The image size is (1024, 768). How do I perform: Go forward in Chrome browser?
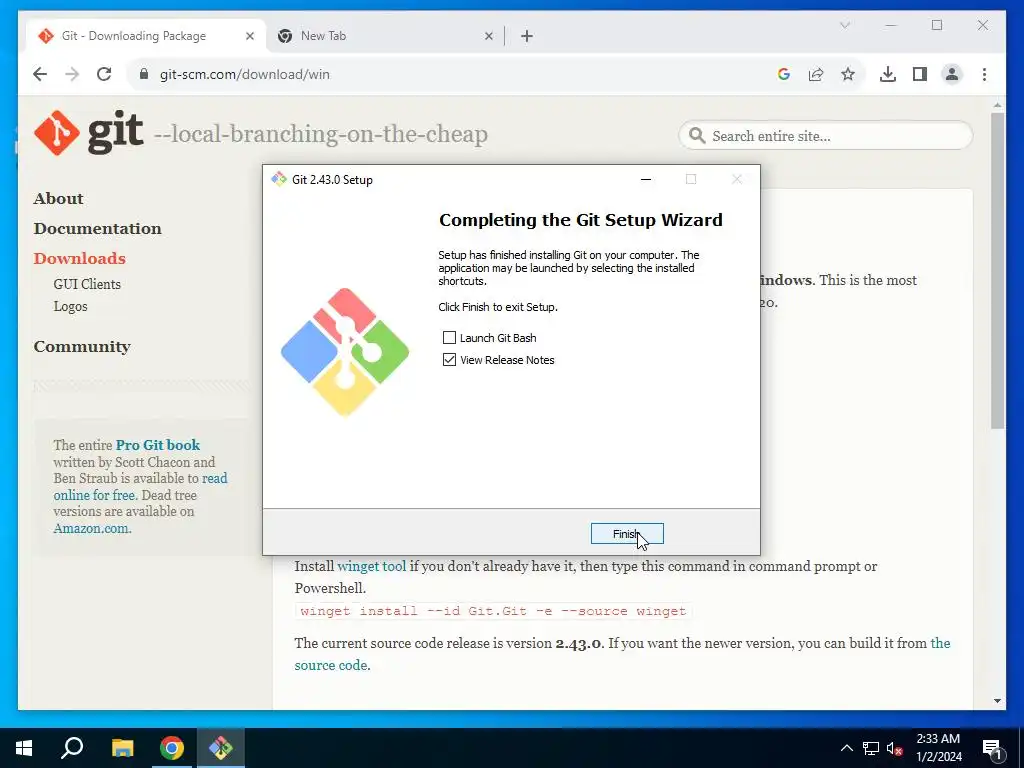coord(72,74)
